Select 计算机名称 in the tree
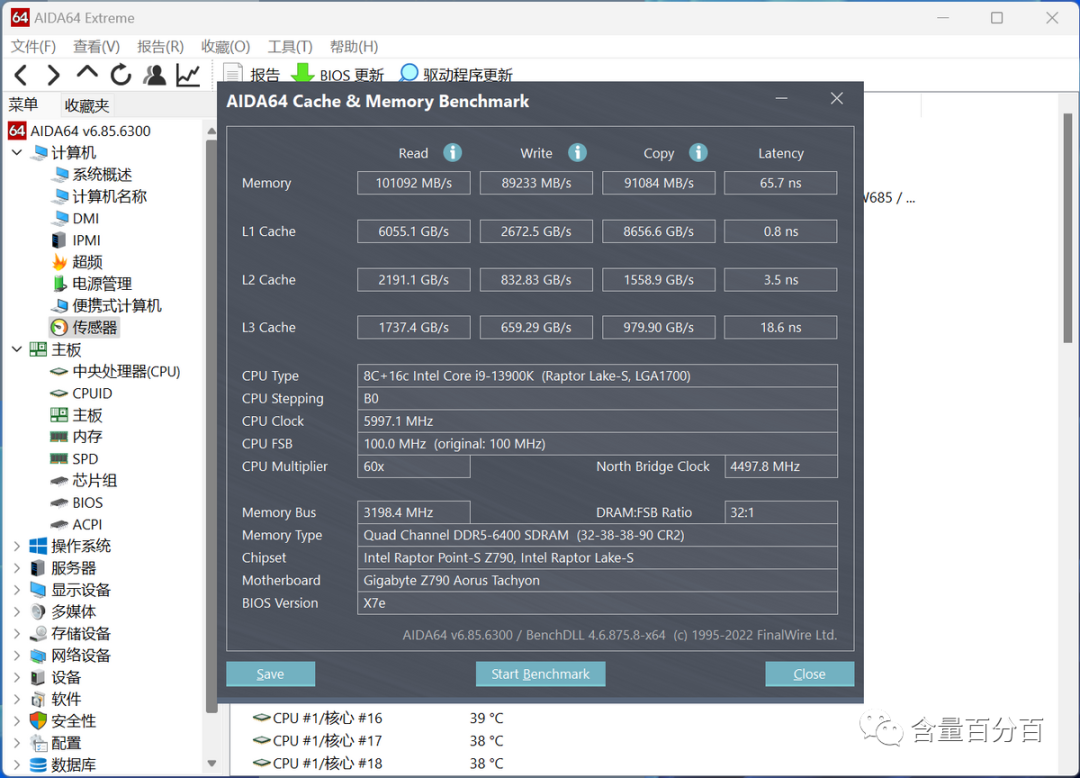The width and height of the screenshot is (1080, 778). coord(100,196)
